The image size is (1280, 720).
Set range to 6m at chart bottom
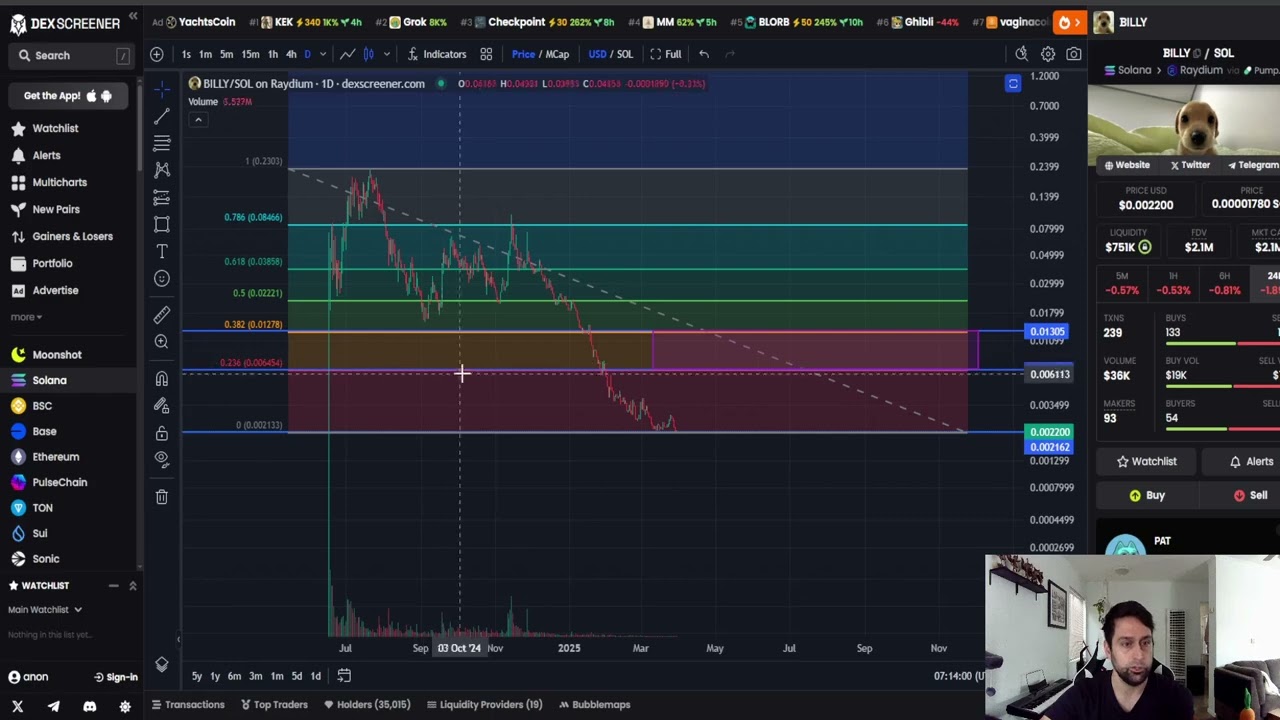coord(234,676)
